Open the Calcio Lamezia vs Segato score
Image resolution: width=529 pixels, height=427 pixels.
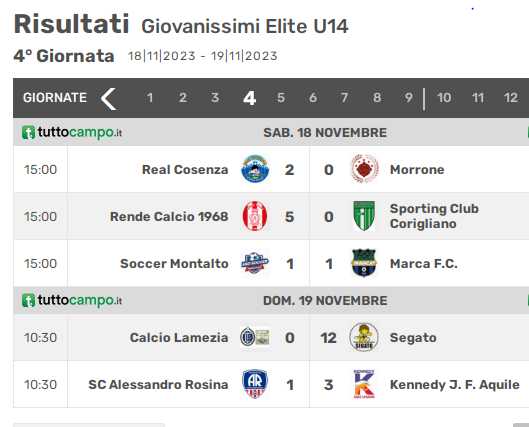tap(309, 338)
